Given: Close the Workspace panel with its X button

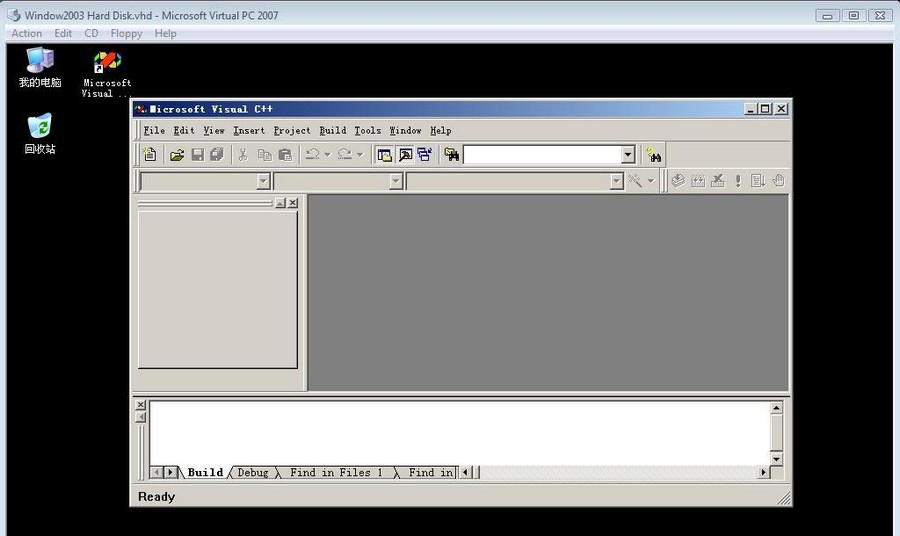Looking at the screenshot, I should click(x=293, y=203).
